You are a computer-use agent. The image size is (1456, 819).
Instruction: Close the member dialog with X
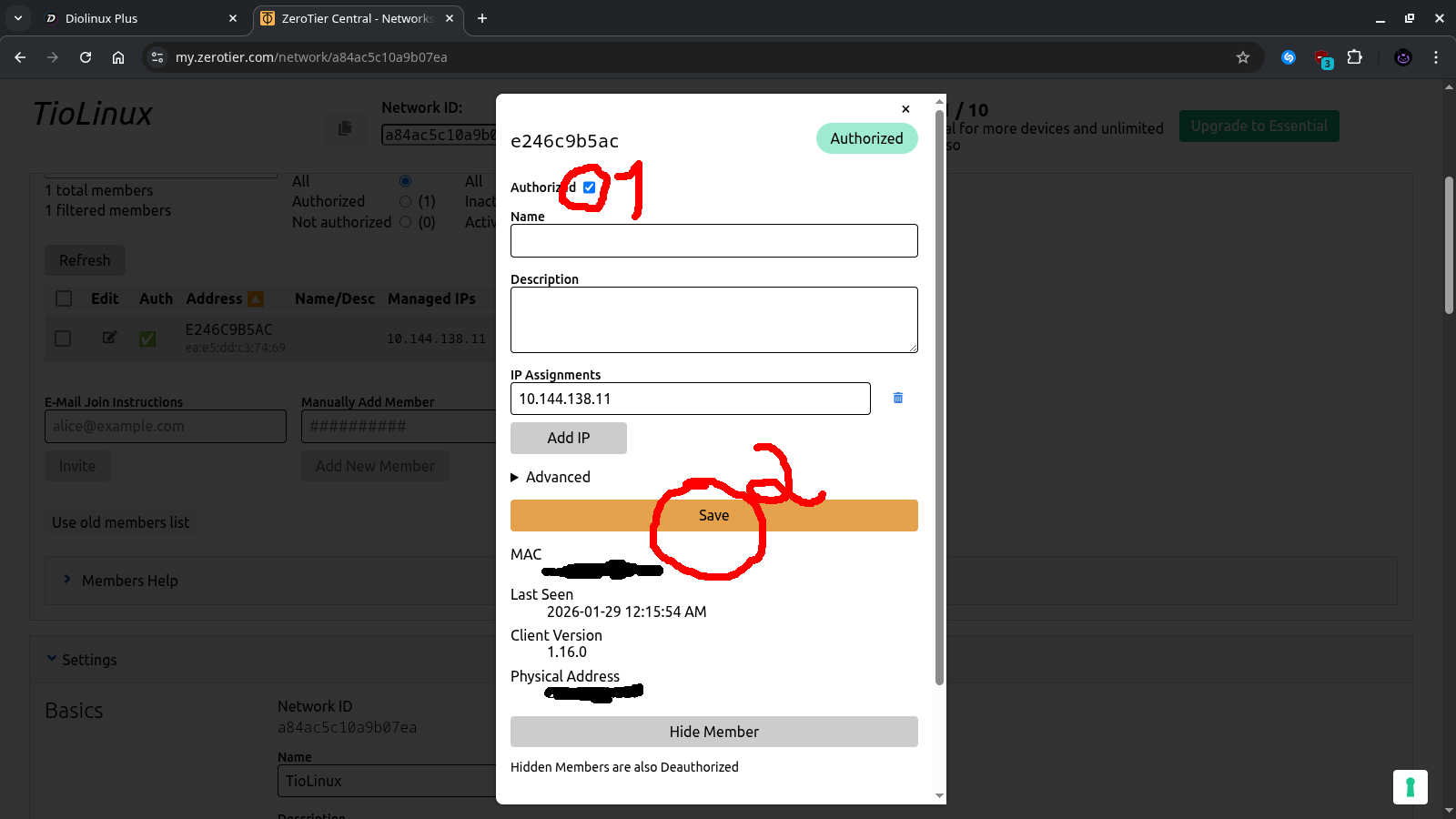pos(905,109)
